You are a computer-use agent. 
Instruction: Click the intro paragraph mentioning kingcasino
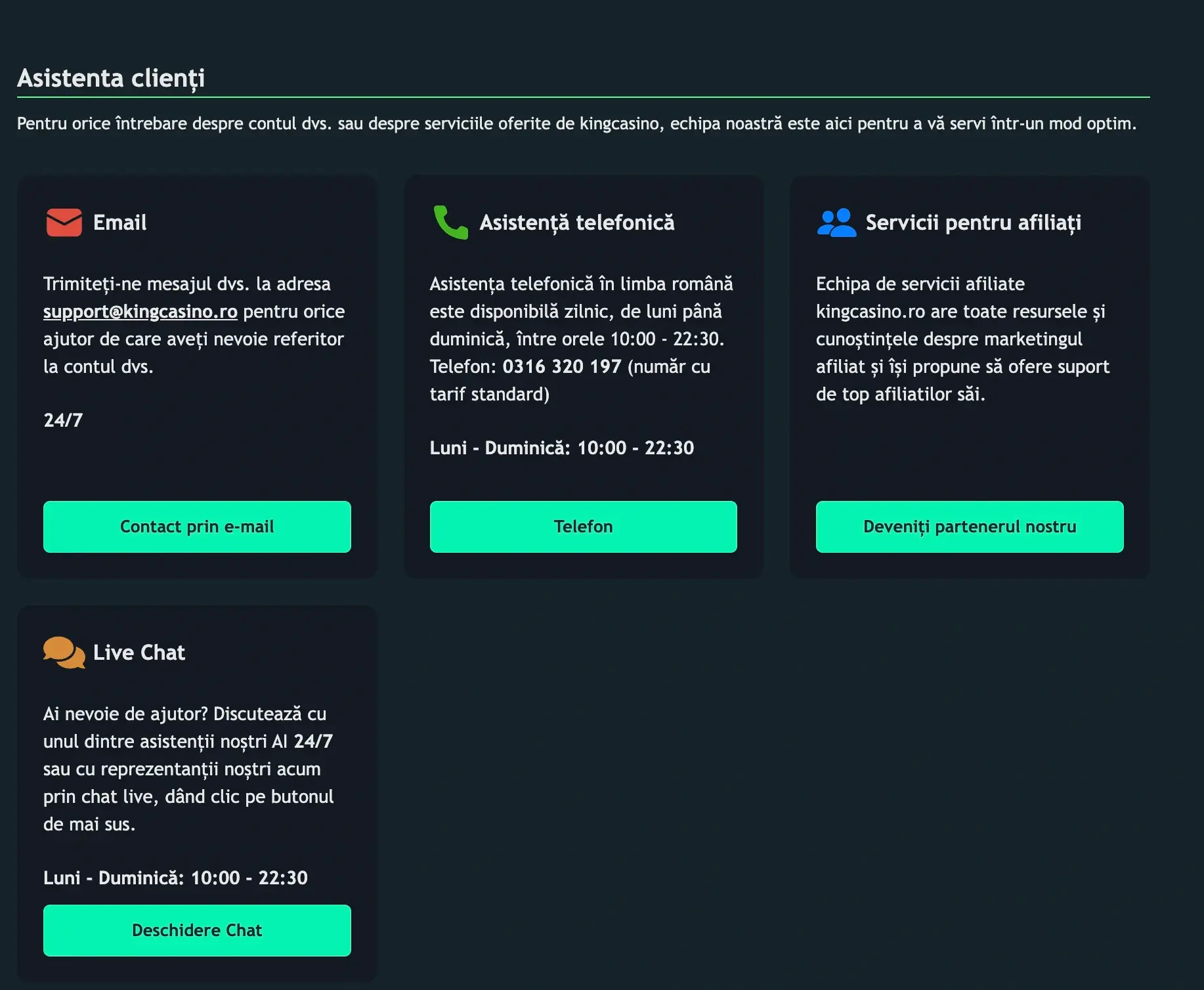(x=576, y=123)
